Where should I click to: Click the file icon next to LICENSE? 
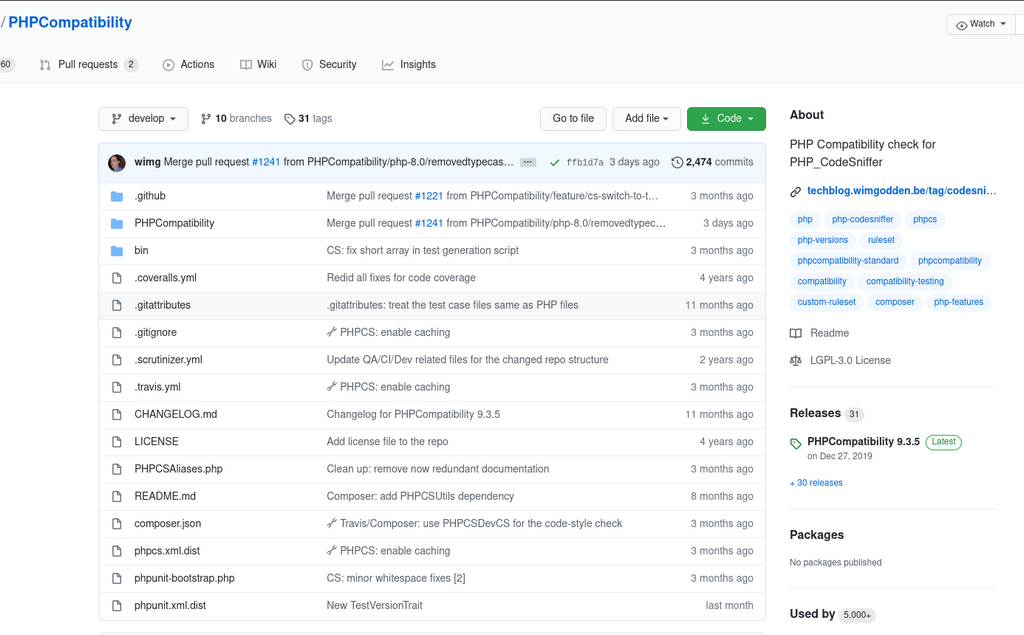(117, 442)
